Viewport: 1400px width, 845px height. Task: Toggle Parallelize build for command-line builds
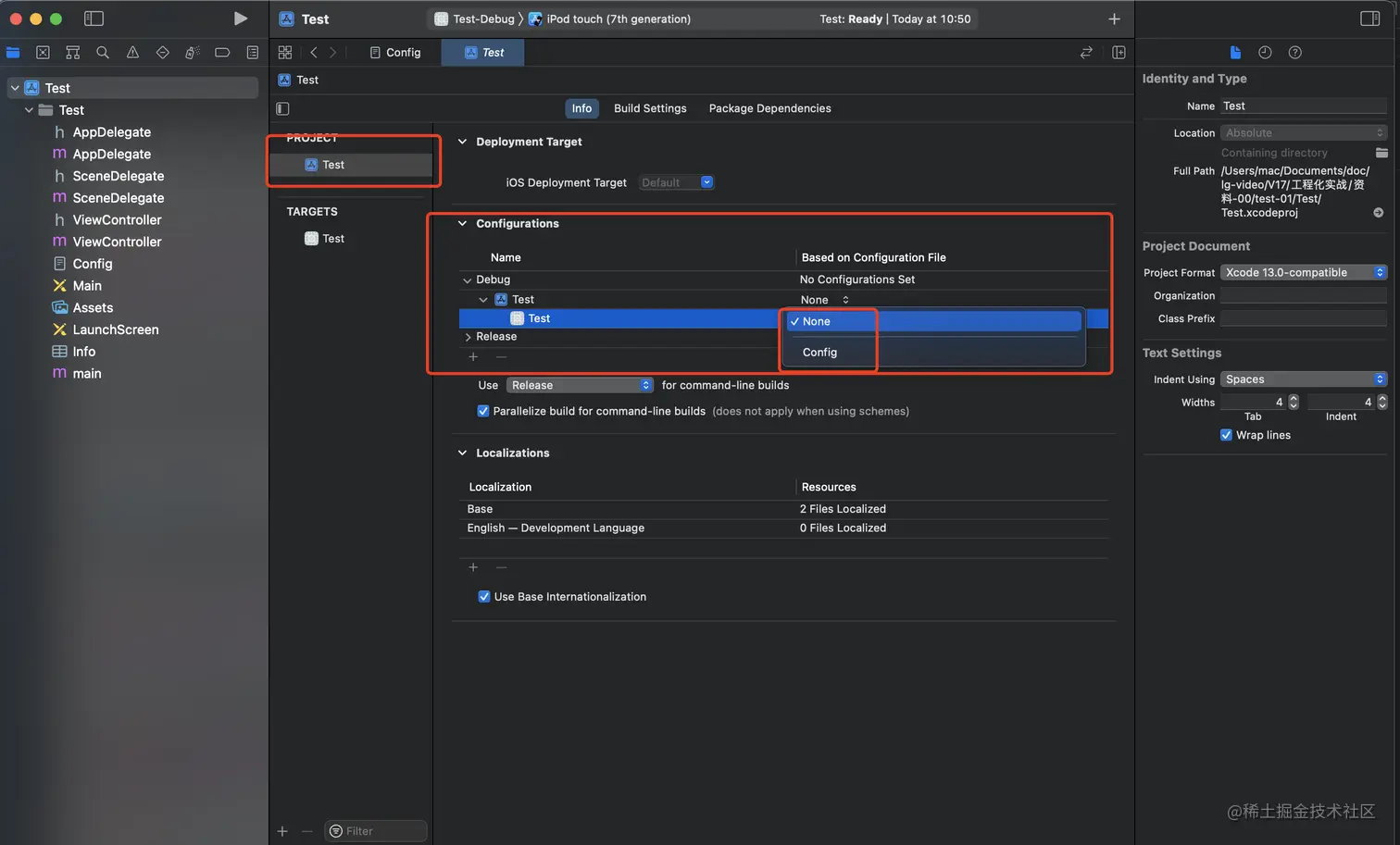click(483, 411)
